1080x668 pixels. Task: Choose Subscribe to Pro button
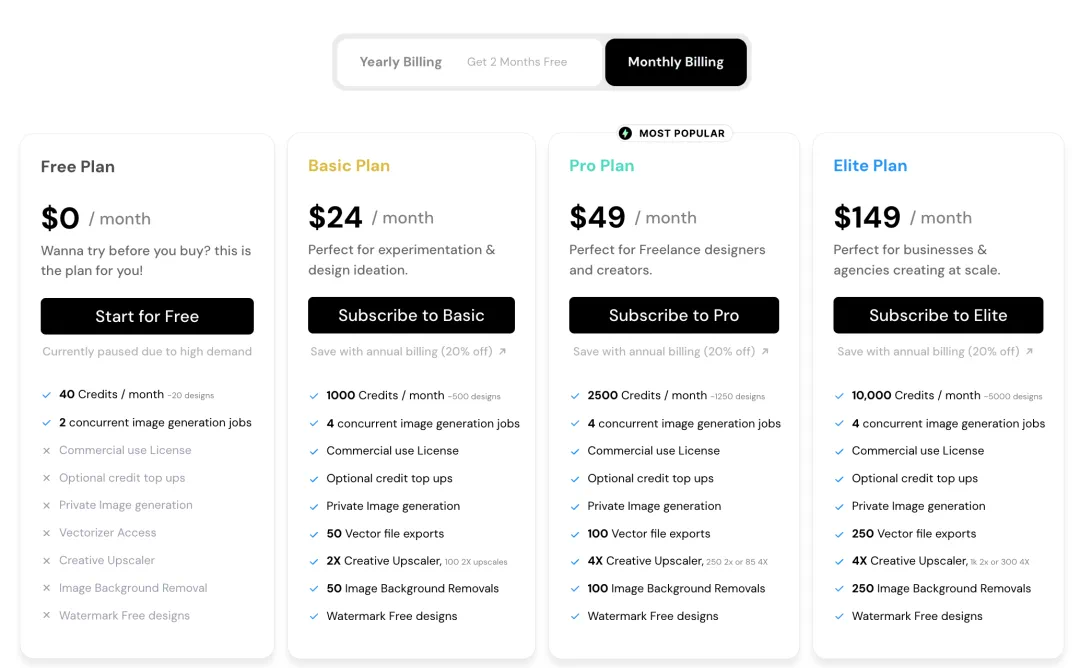point(673,315)
